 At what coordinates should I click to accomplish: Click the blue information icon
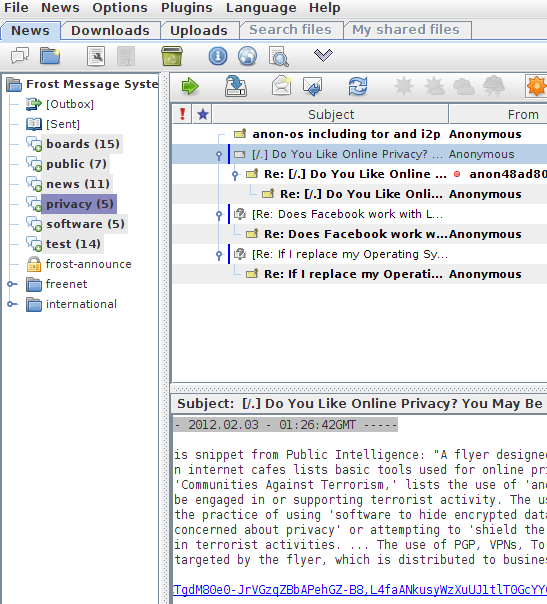pos(218,56)
